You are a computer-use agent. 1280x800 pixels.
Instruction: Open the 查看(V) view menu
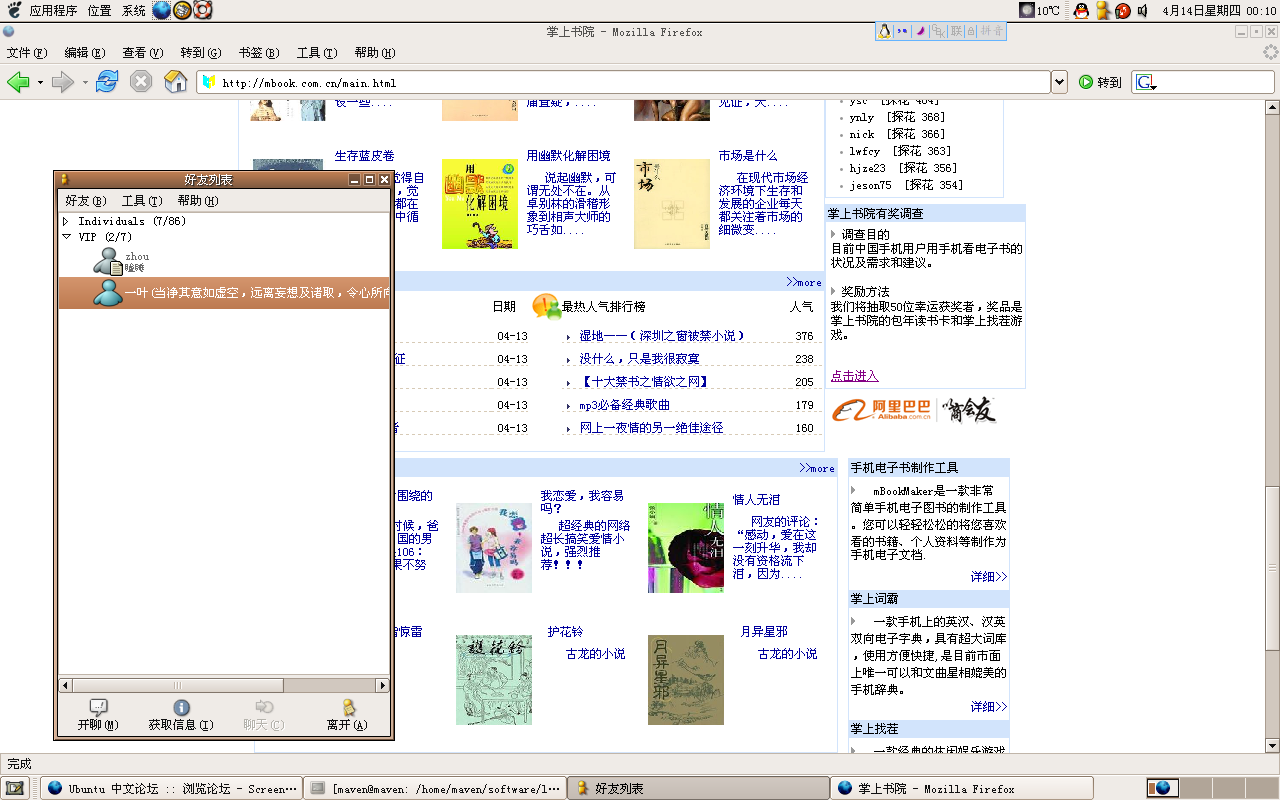tap(142, 53)
